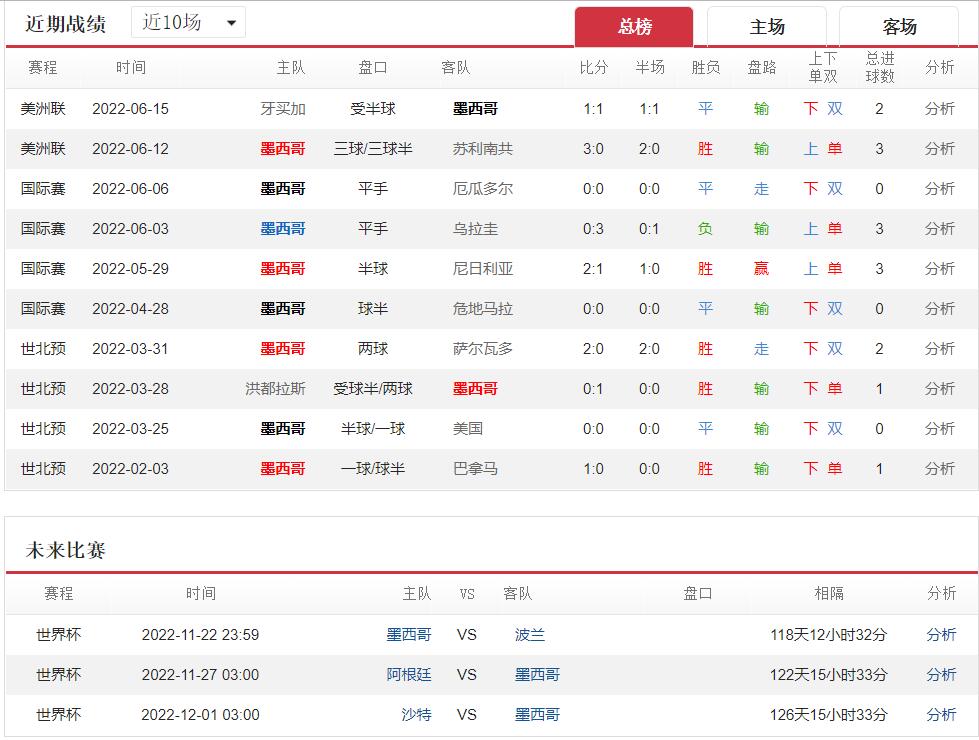Click 洪都拉斯 home team name
The width and height of the screenshot is (979, 740).
coord(275,388)
